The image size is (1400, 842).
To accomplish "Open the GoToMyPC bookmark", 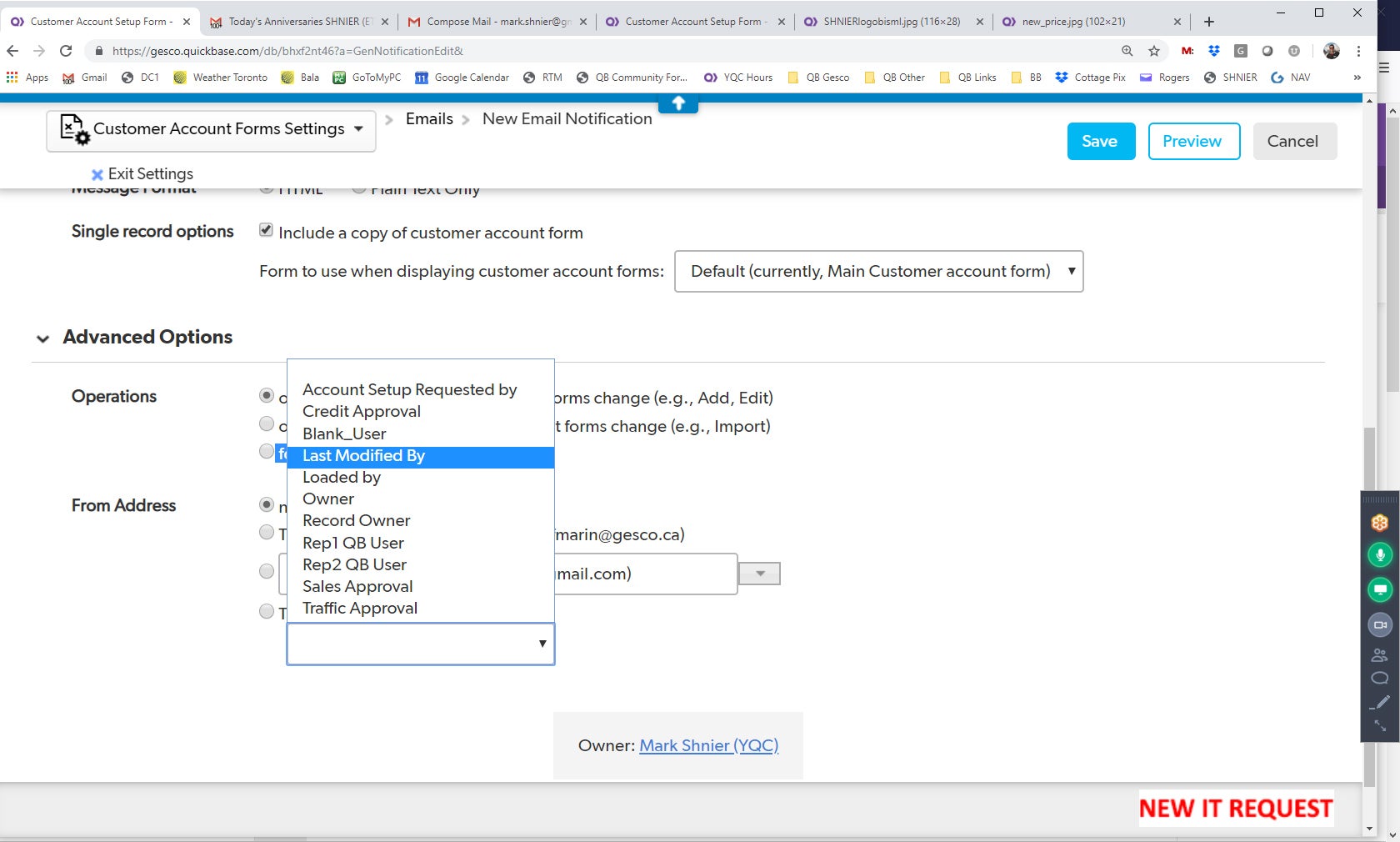I will [x=367, y=78].
